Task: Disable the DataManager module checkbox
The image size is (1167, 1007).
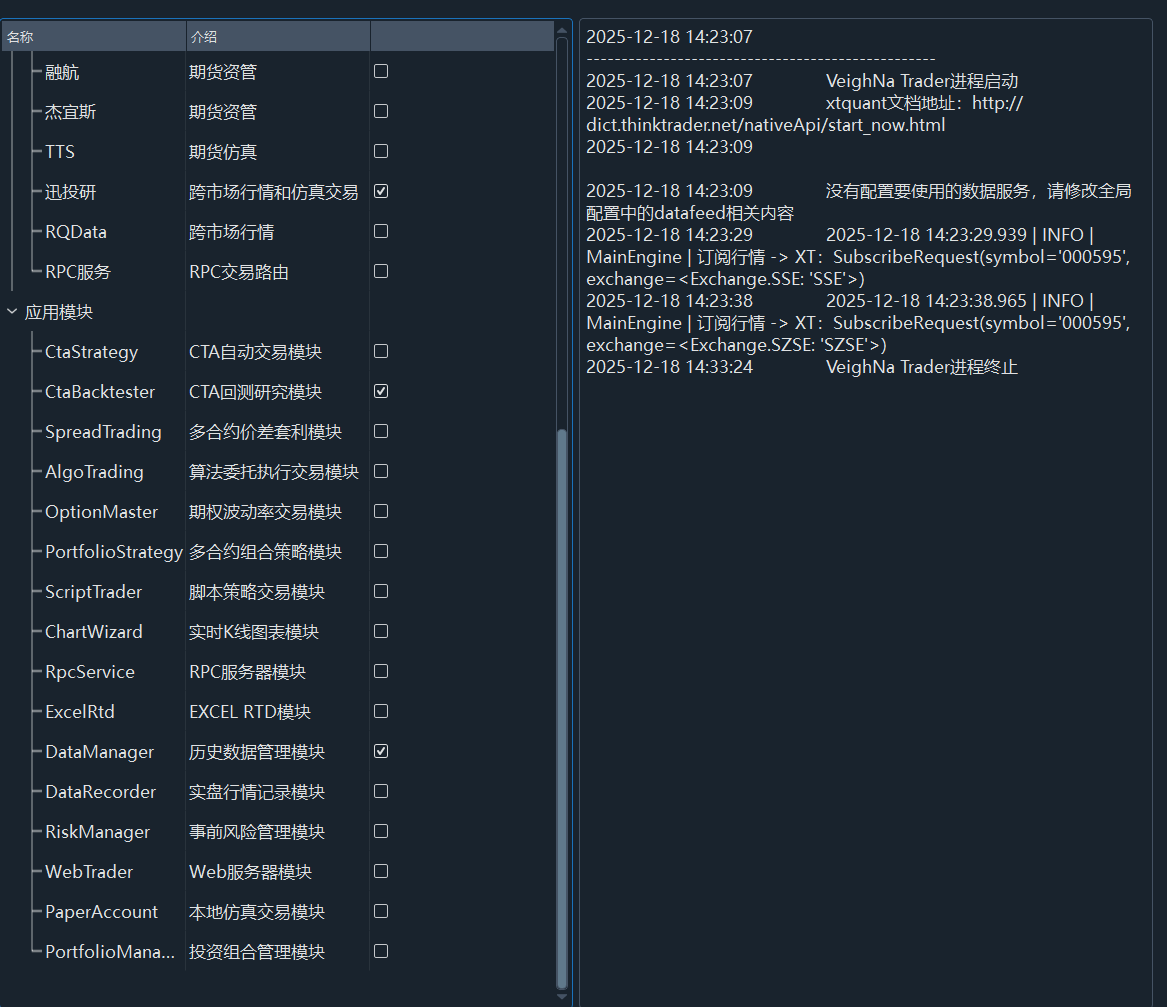Action: pos(381,751)
